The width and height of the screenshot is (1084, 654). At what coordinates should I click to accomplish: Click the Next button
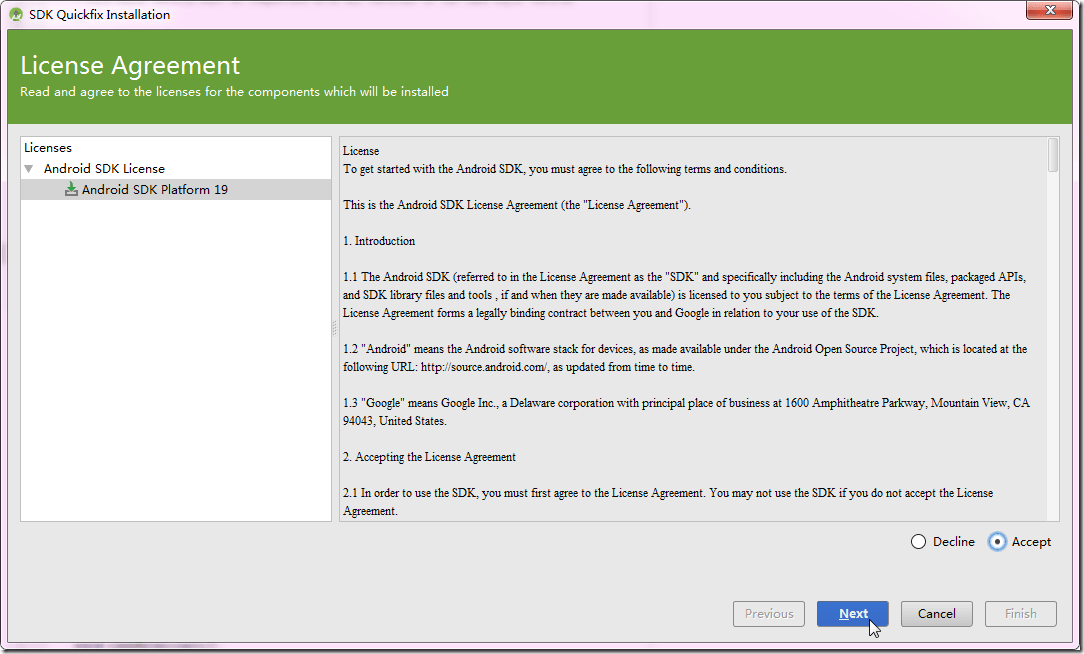[852, 614]
